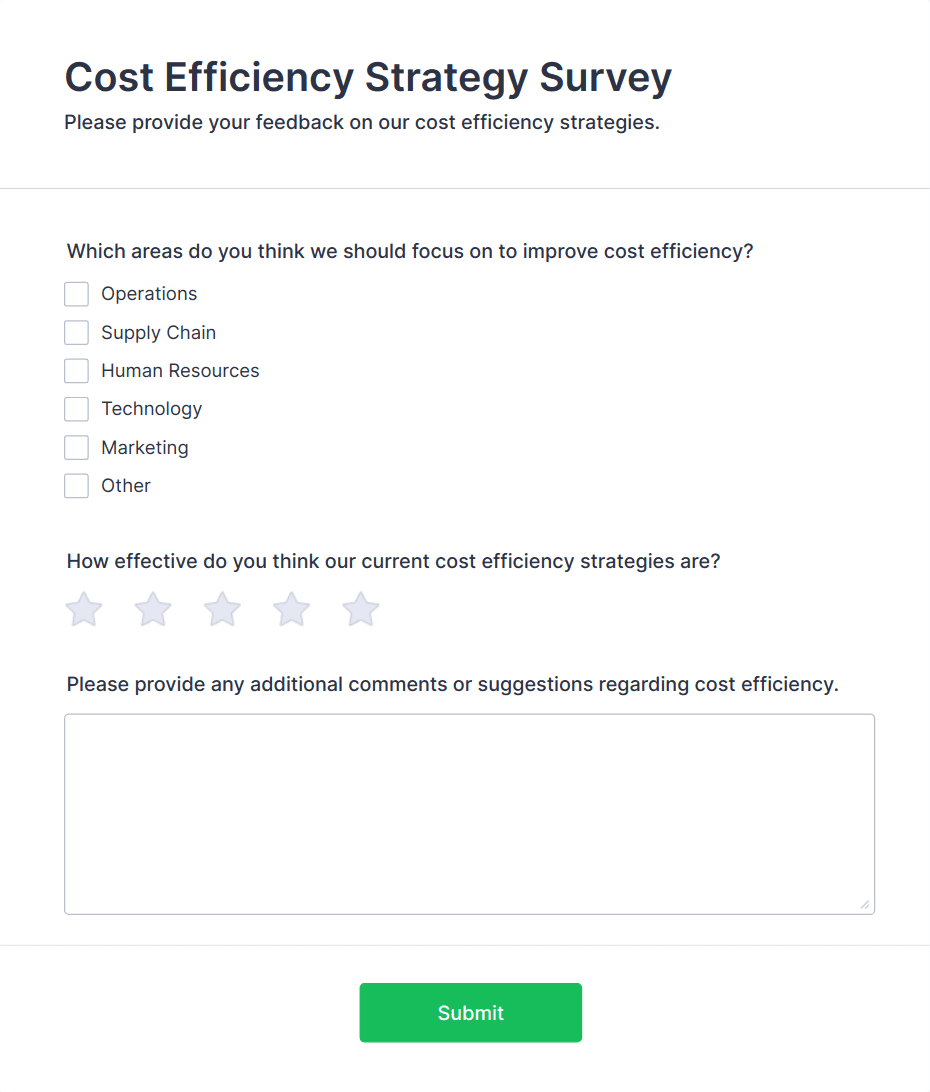Screen dimensions: 930x1092
Task: Click the effectiveness rating question text
Action: click(393, 561)
